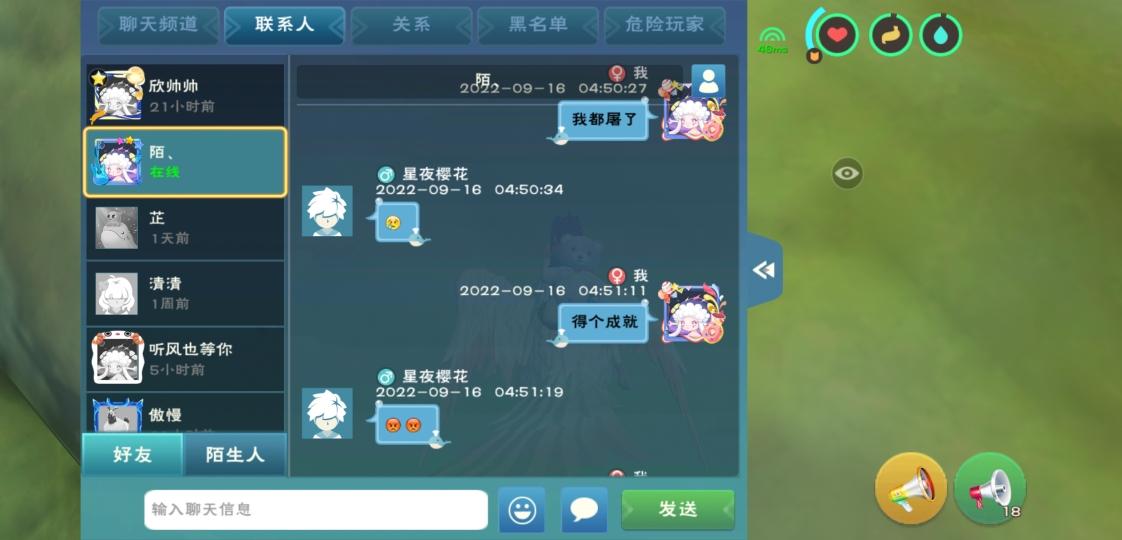Viewport: 1122px width, 540px height.
Task: Tap the yellow megaphone broadcast icon
Action: click(911, 488)
